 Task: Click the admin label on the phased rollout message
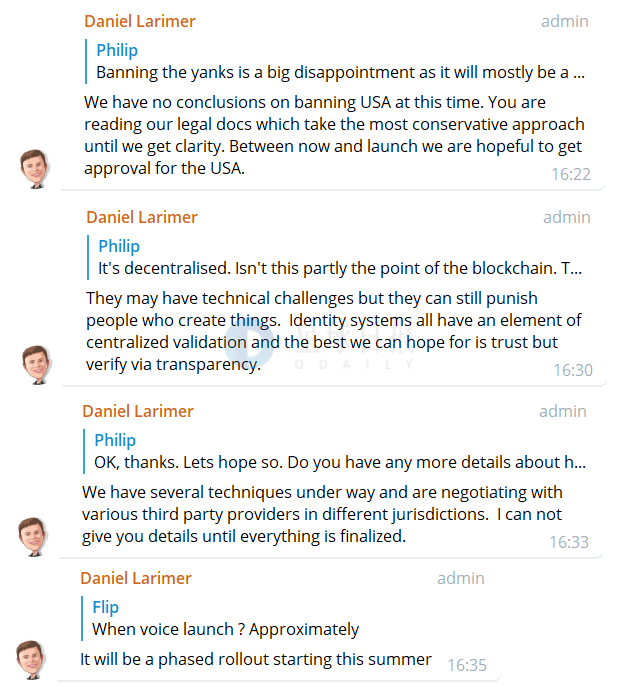click(461, 578)
